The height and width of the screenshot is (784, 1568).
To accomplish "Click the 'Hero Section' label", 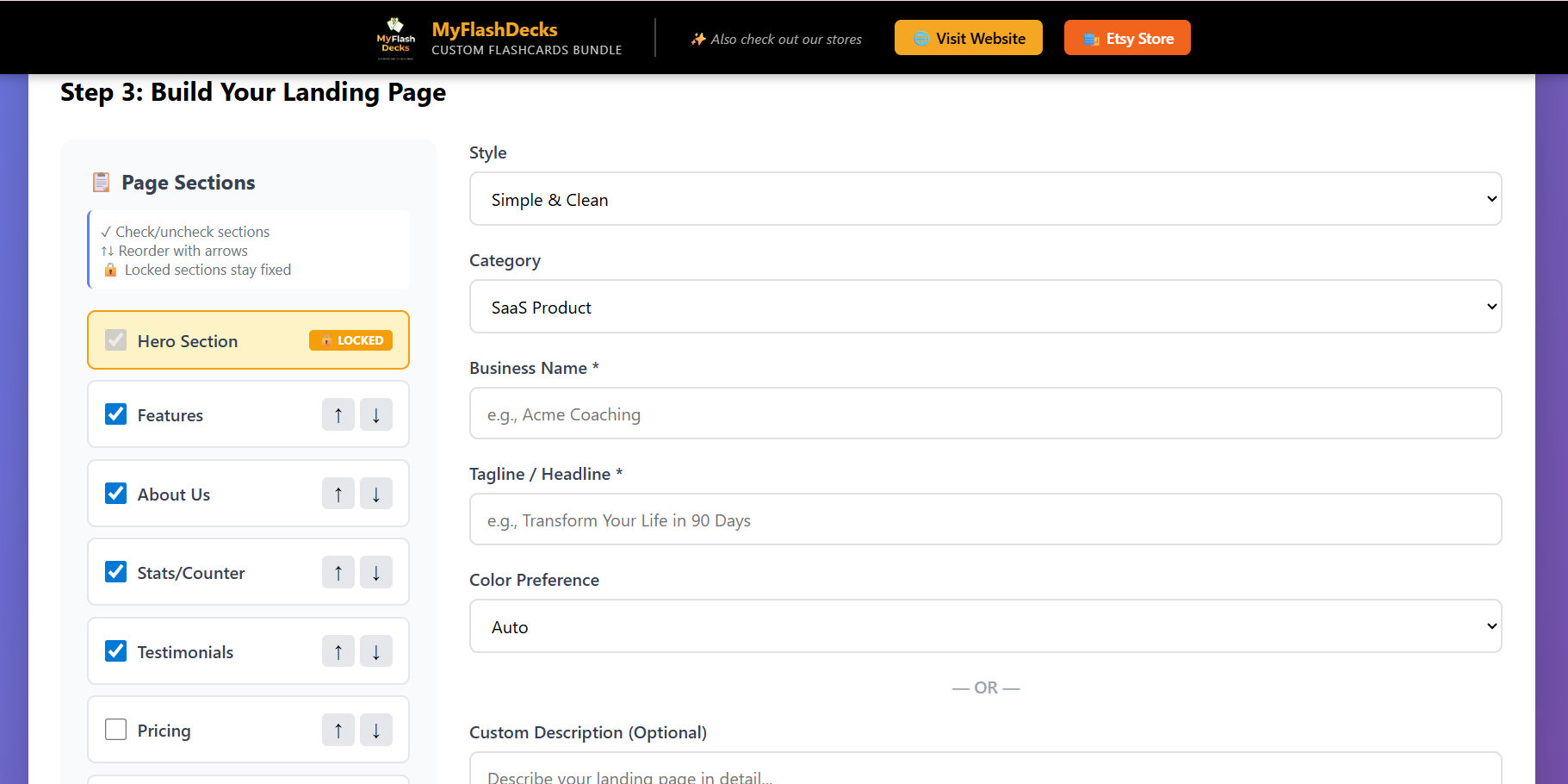I will (x=188, y=341).
